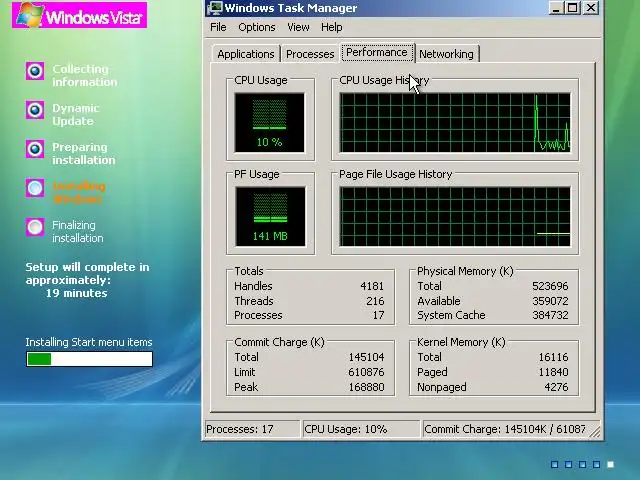Click the CPU Usage gauge showing 10 %
The width and height of the screenshot is (640, 480).
pyautogui.click(x=269, y=122)
